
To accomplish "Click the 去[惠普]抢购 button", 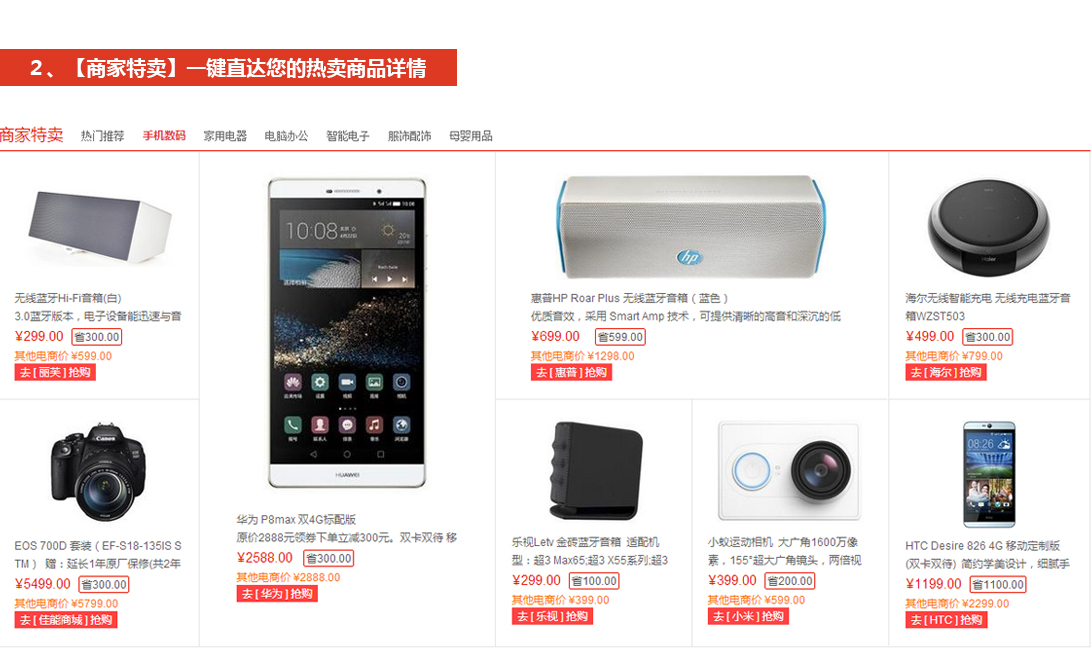I will (x=571, y=372).
